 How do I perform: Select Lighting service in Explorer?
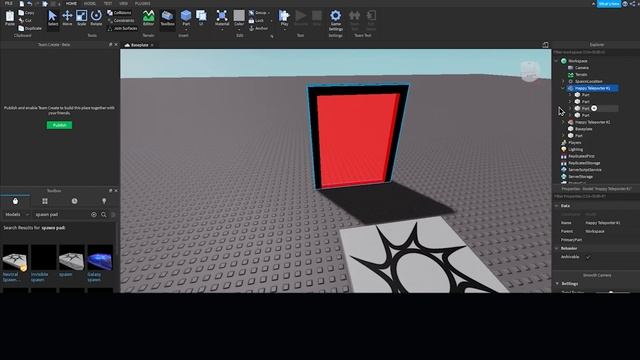(576, 149)
